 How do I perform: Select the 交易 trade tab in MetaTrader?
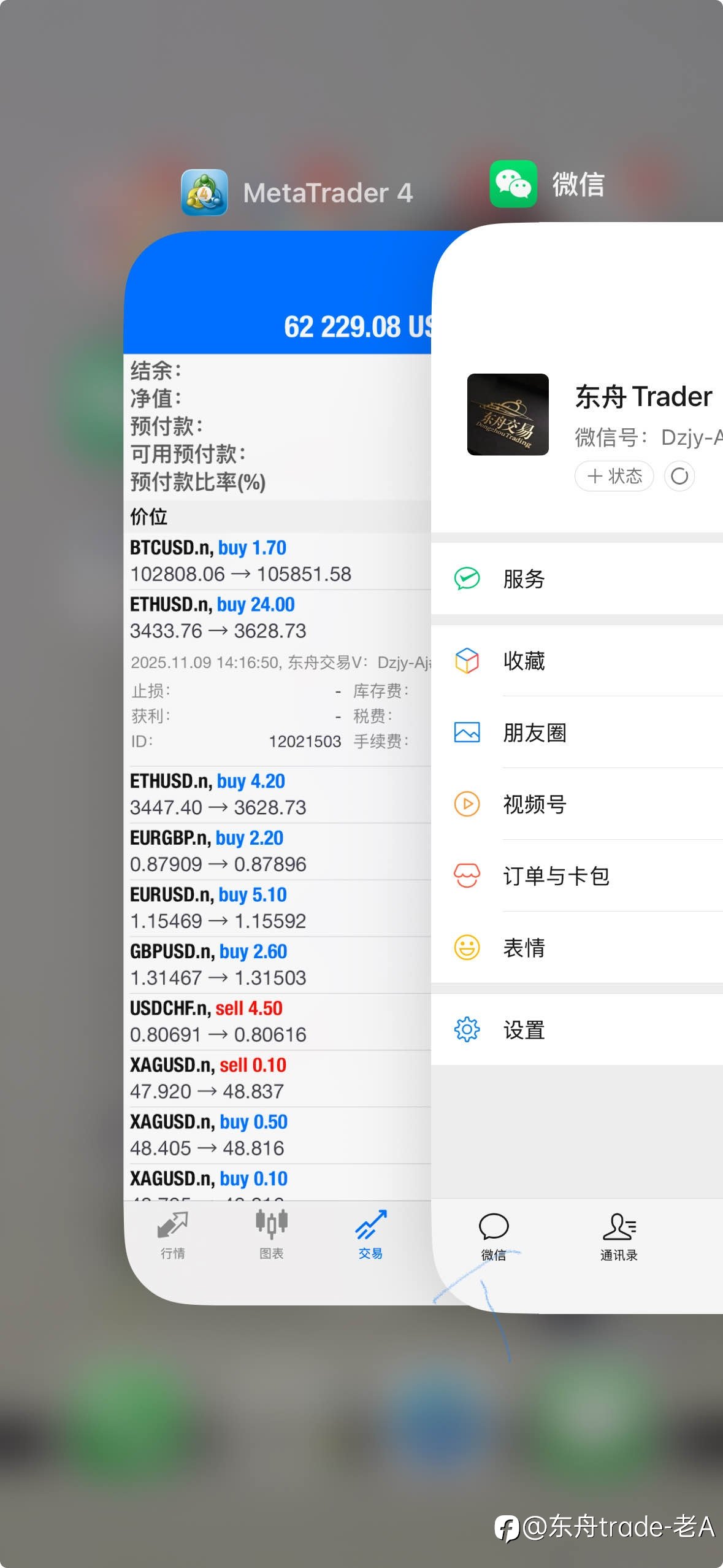point(370,1235)
